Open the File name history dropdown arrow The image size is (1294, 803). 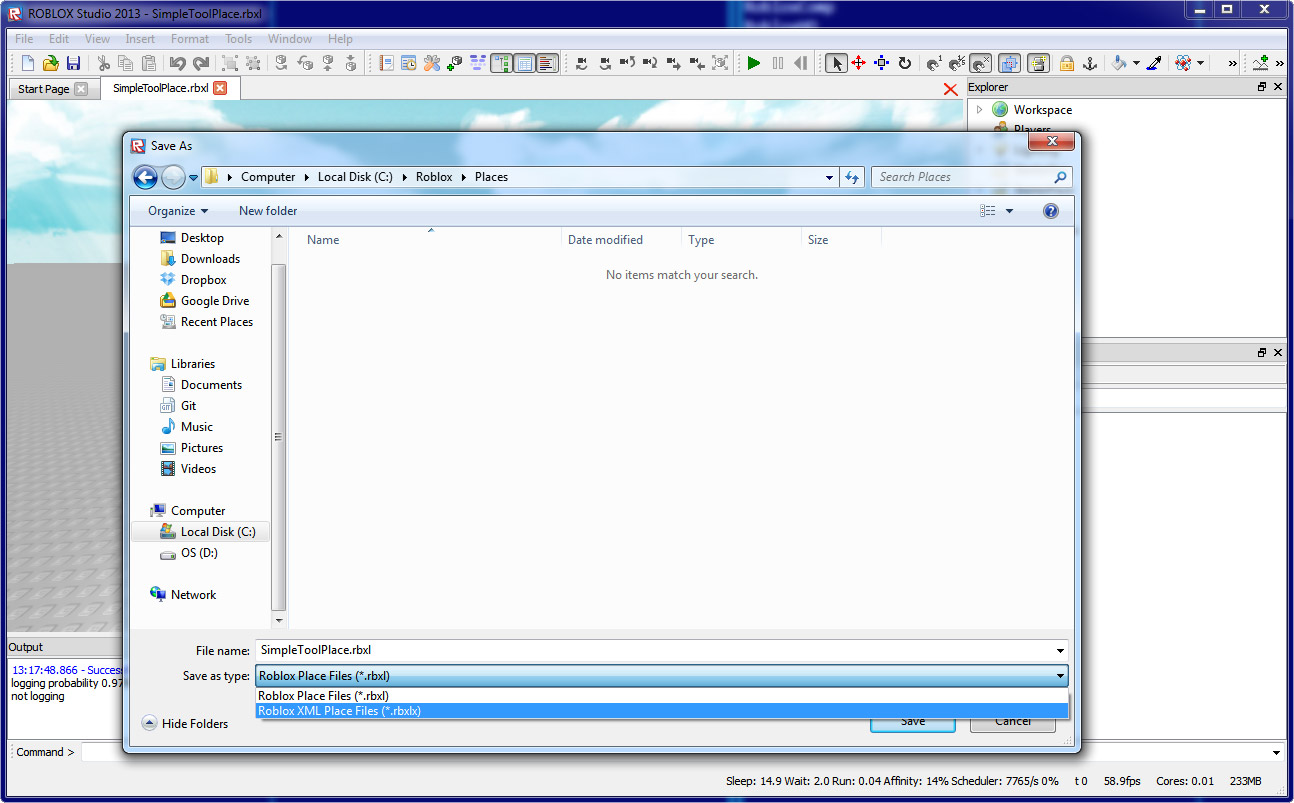point(1059,650)
